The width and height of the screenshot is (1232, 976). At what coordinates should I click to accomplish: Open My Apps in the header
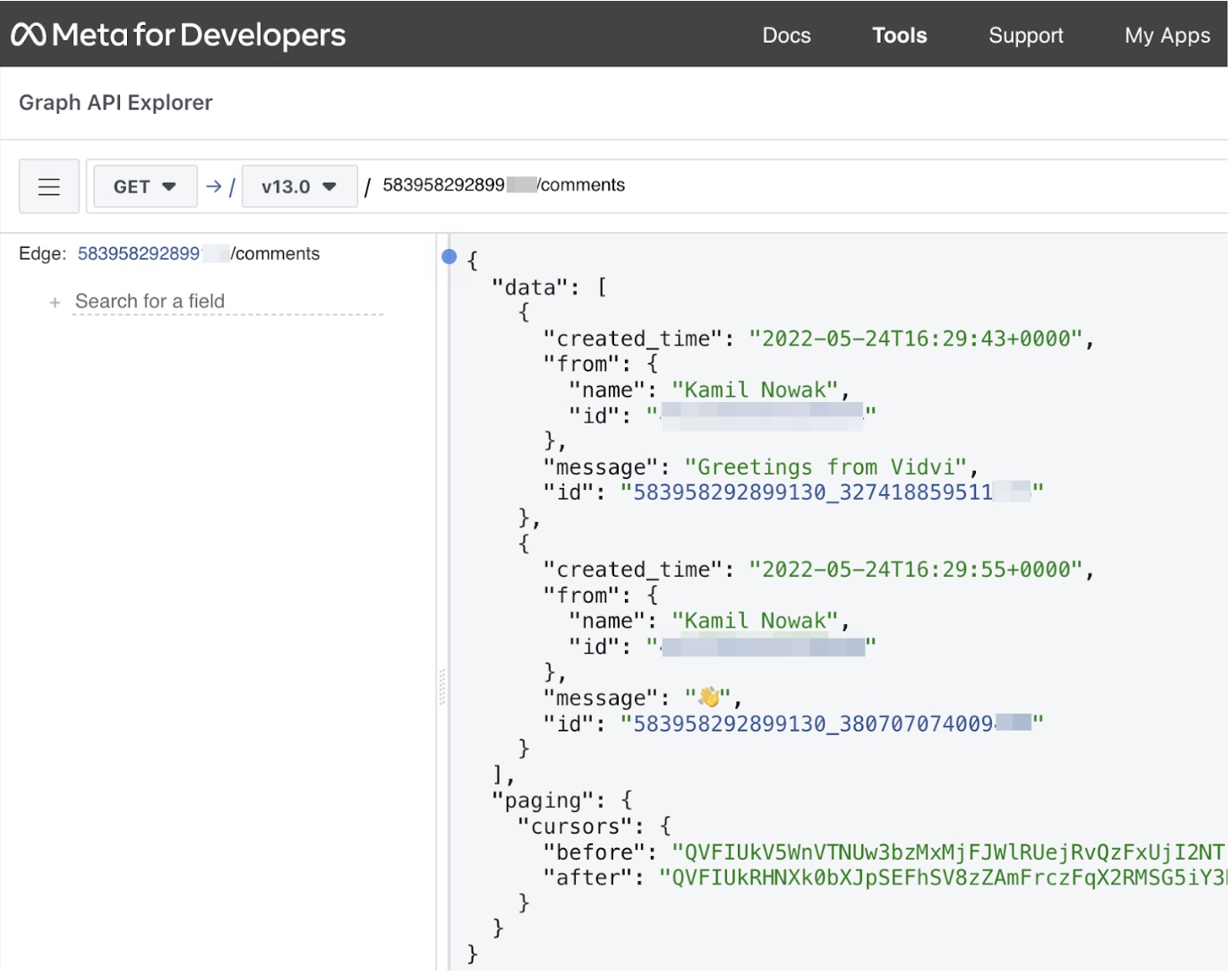1167,35
